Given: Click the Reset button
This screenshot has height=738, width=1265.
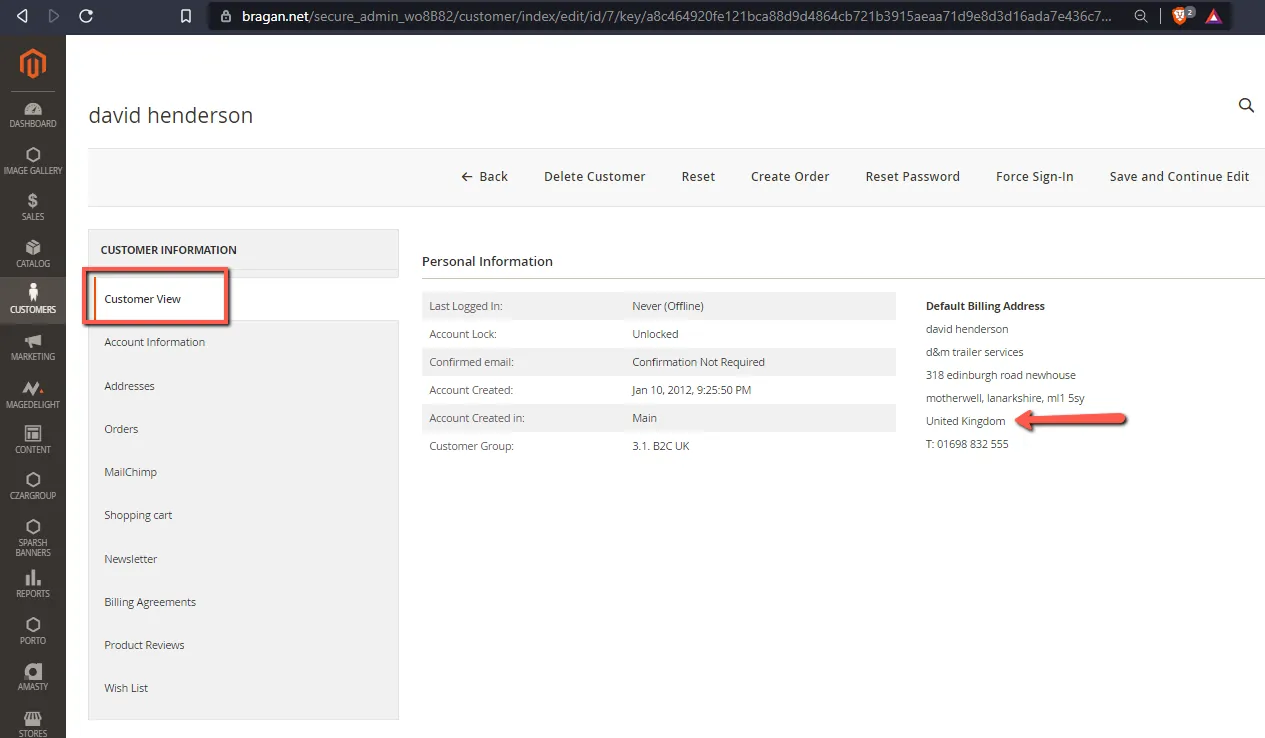Looking at the screenshot, I should (x=698, y=176).
